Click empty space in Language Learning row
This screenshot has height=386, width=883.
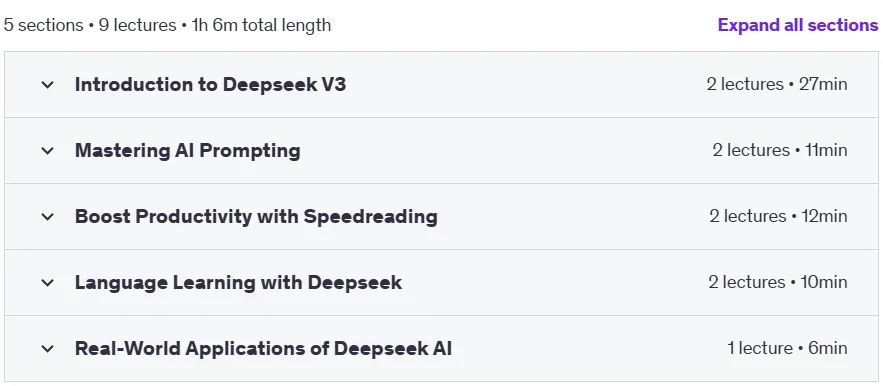(x=555, y=282)
